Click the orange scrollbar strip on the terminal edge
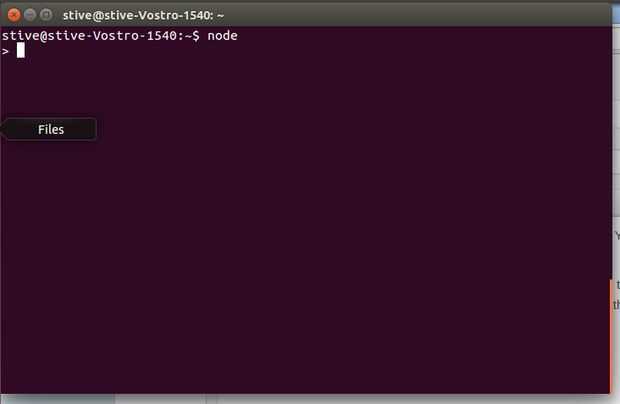Image resolution: width=620 pixels, height=404 pixels. point(611,336)
